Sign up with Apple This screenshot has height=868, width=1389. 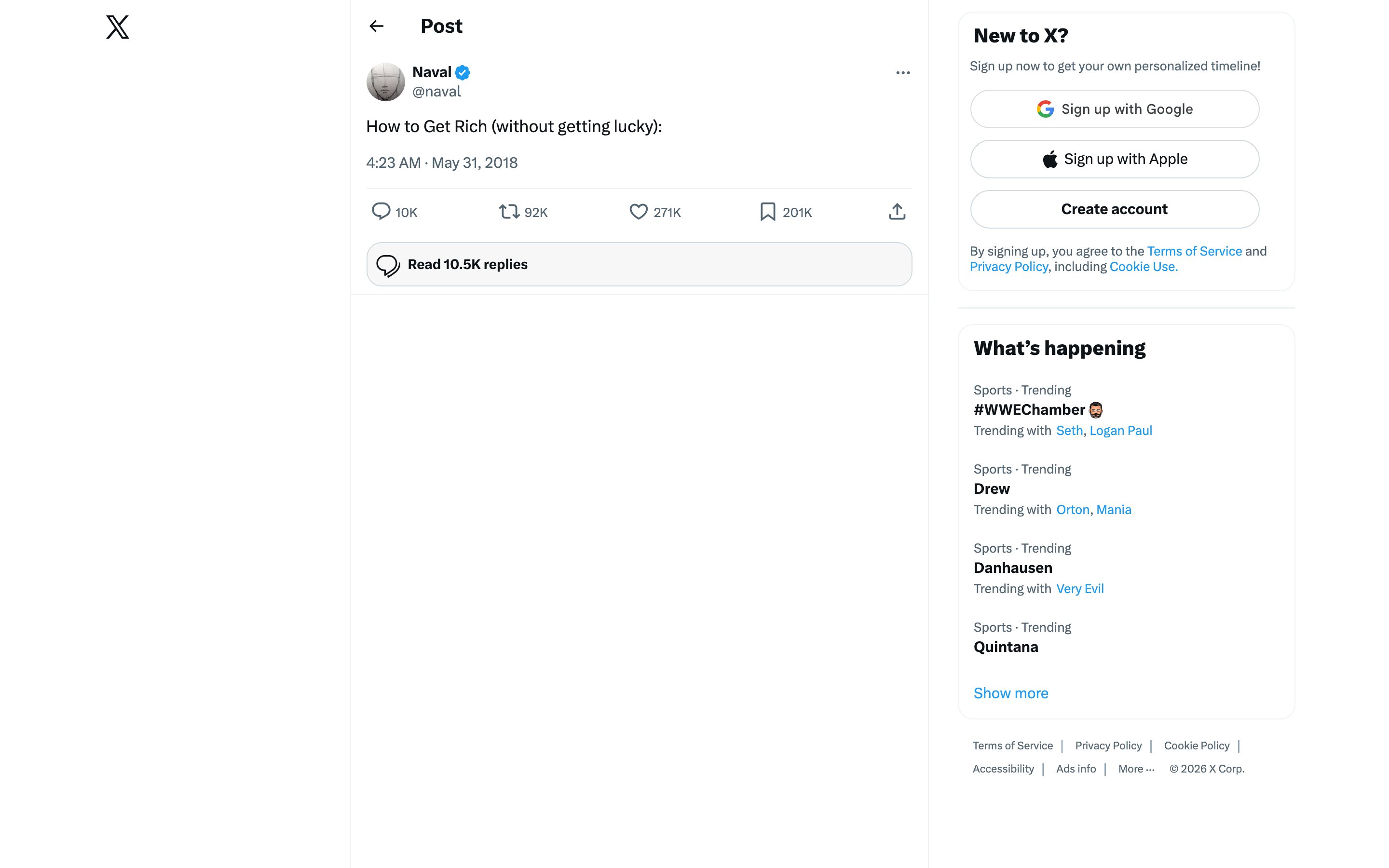pyautogui.click(x=1115, y=159)
